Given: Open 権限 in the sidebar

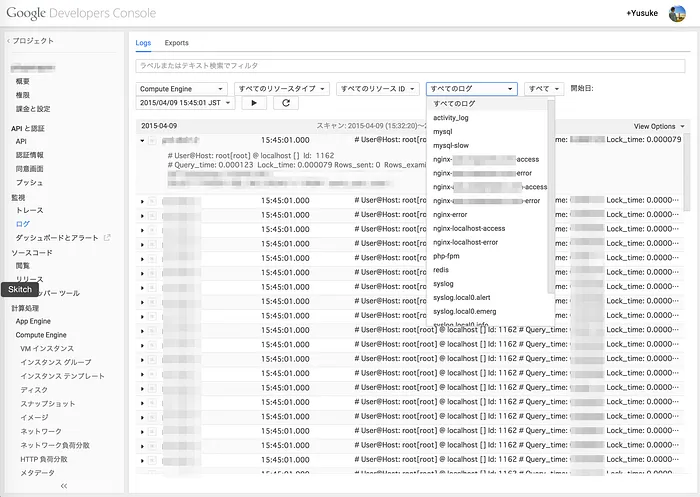Looking at the screenshot, I should tap(23, 95).
